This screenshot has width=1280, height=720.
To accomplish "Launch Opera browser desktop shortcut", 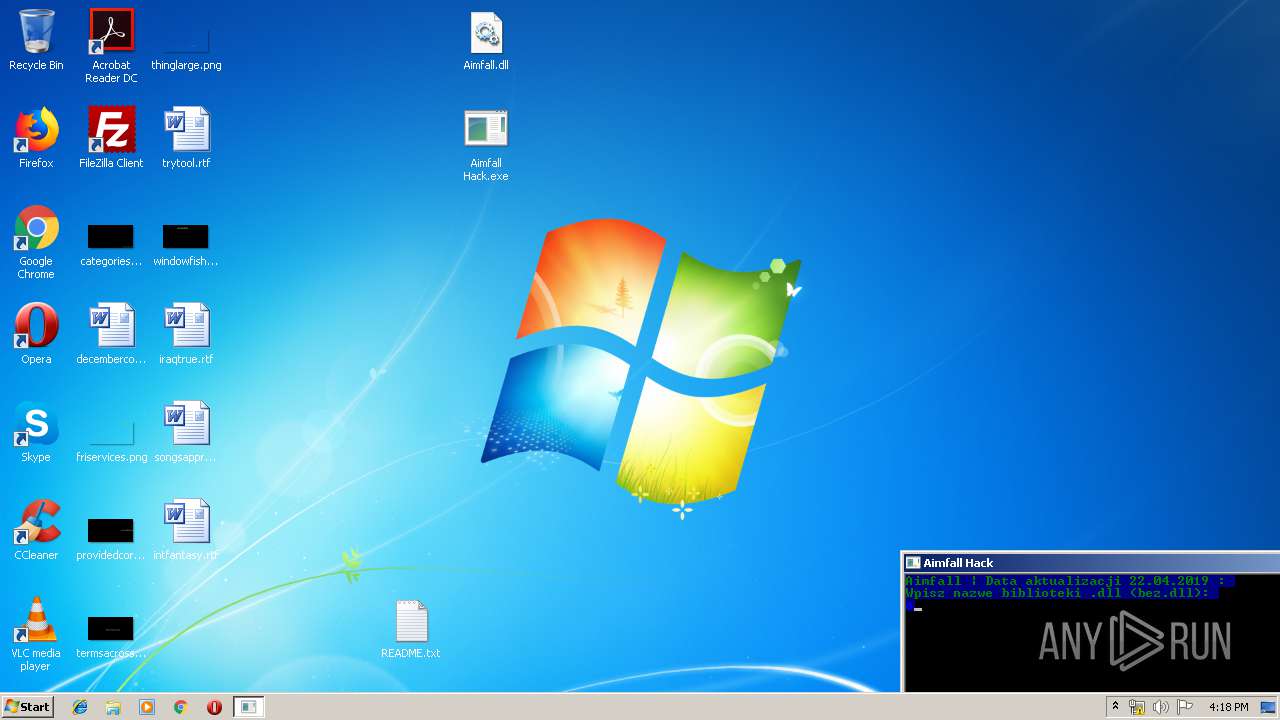I will (x=36, y=335).
